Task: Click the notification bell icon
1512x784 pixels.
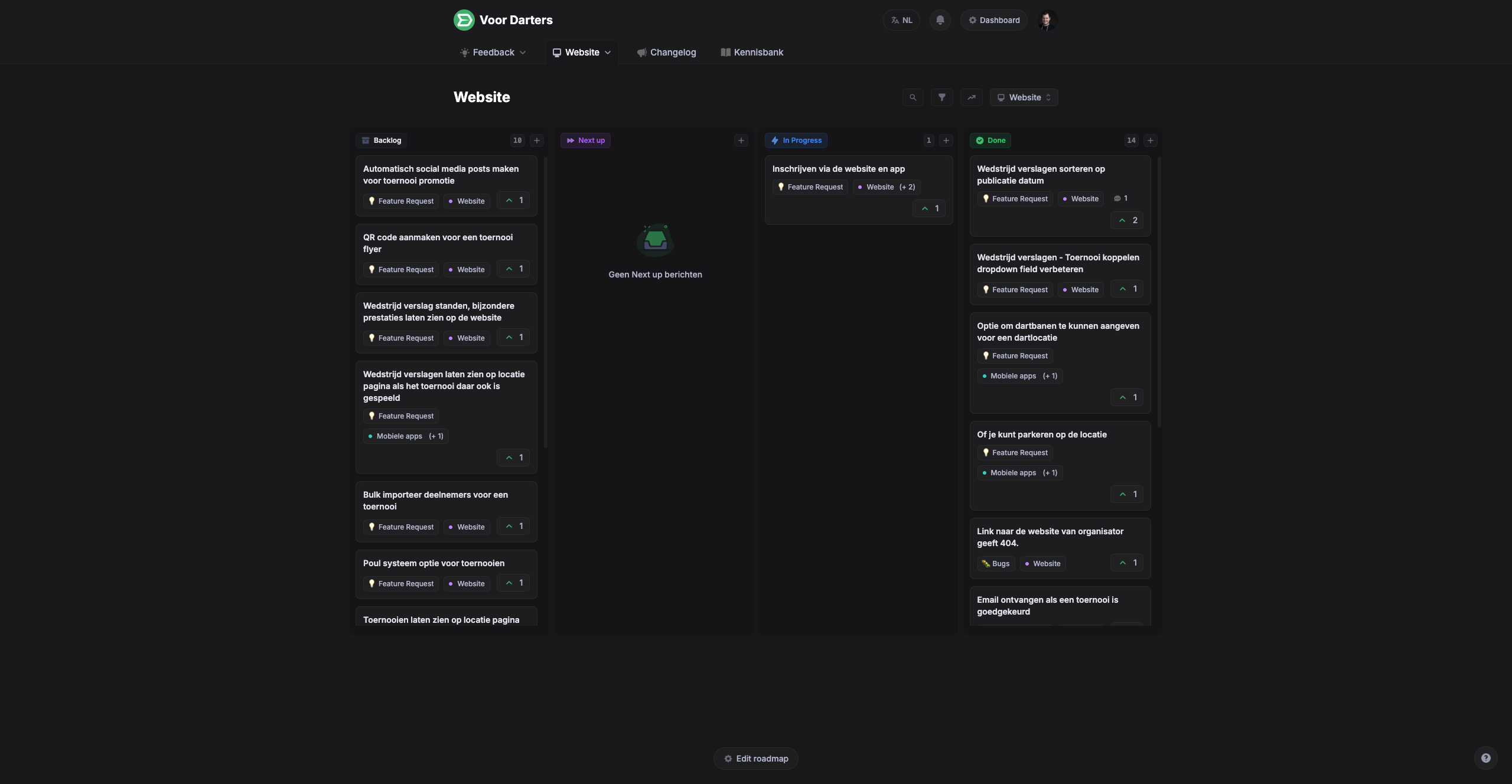Action: (x=940, y=20)
